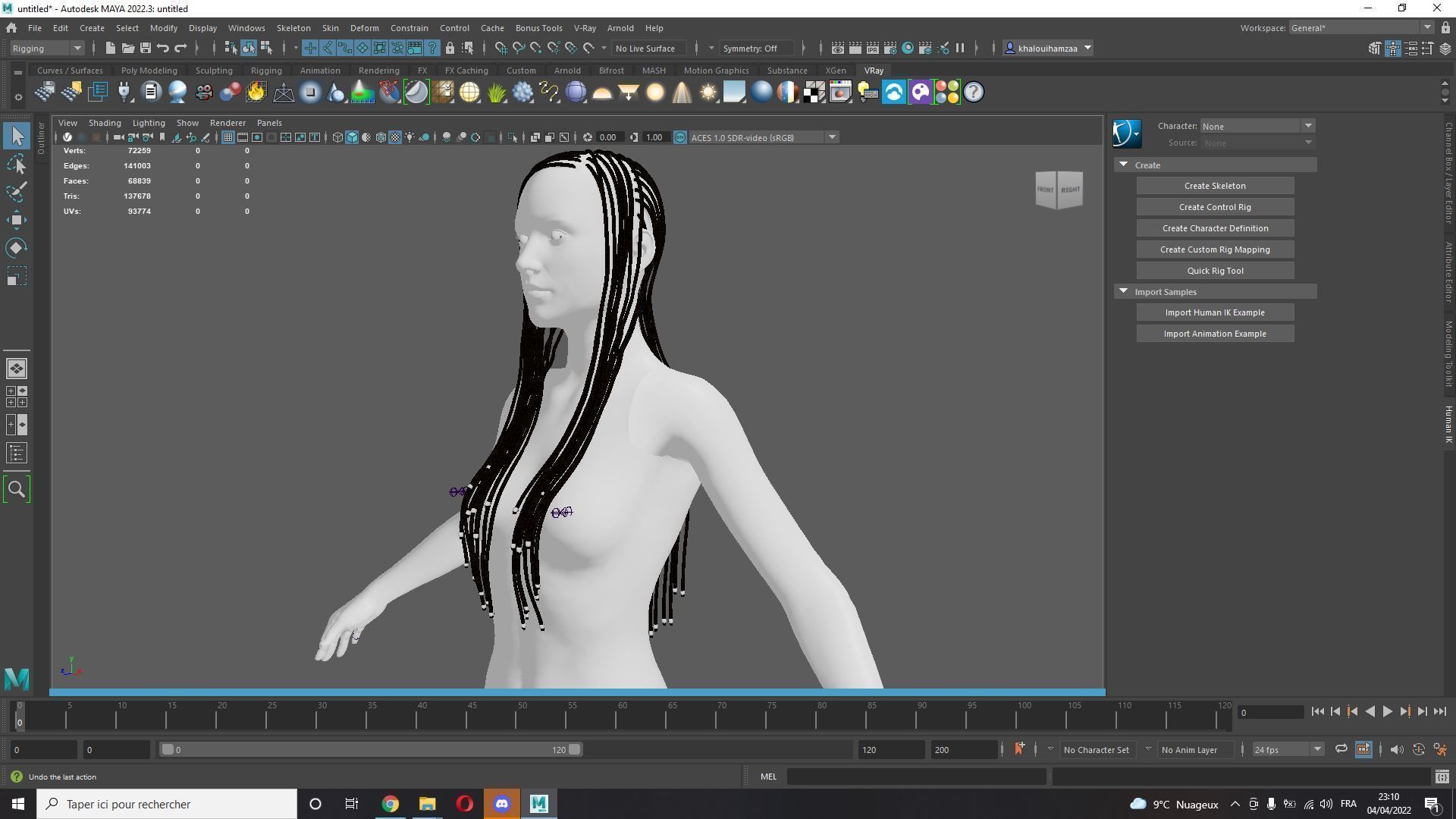
Task: Toggle the isolate select viewport icon
Action: click(x=513, y=137)
